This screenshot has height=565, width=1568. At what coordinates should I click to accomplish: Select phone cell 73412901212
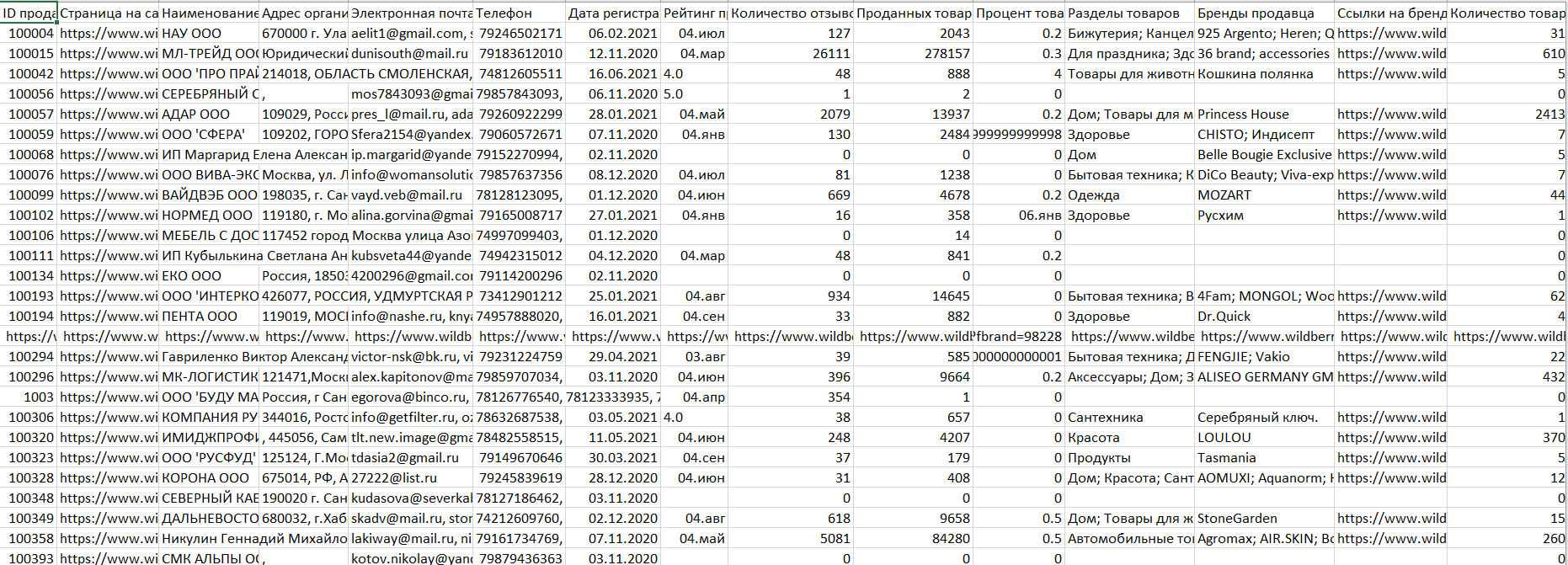tap(520, 296)
